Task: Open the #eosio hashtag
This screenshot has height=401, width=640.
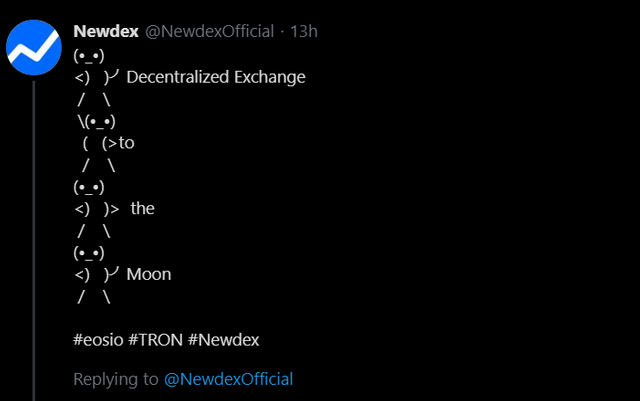Action: coord(98,340)
